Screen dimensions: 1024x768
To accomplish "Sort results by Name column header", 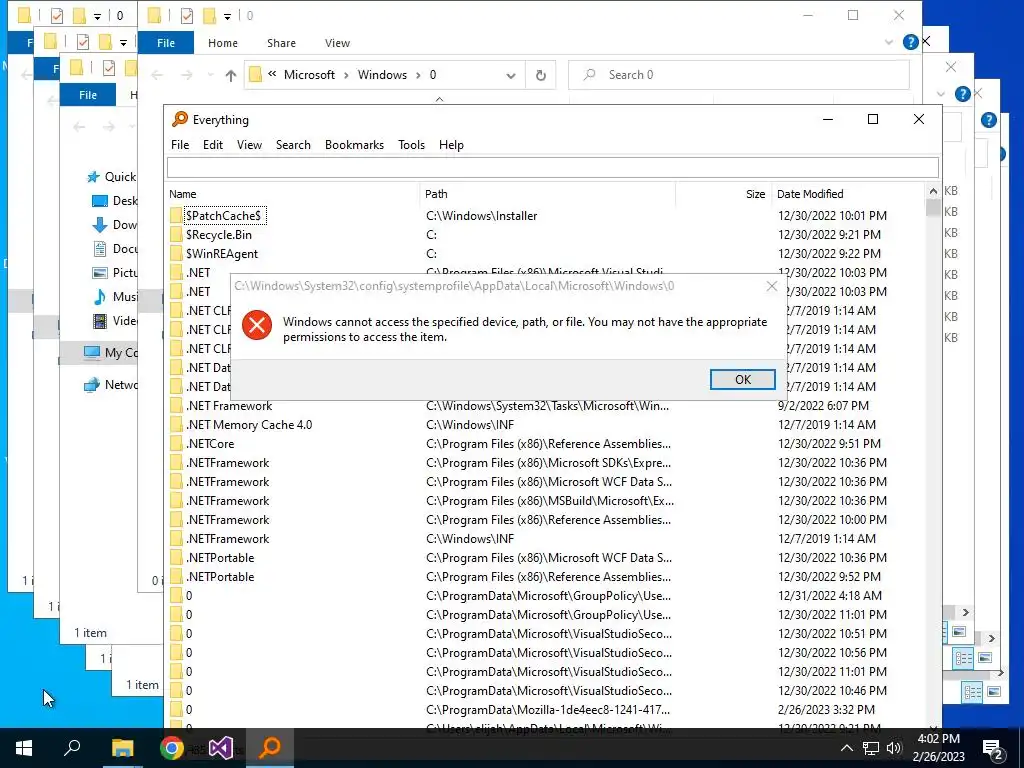I will (293, 194).
